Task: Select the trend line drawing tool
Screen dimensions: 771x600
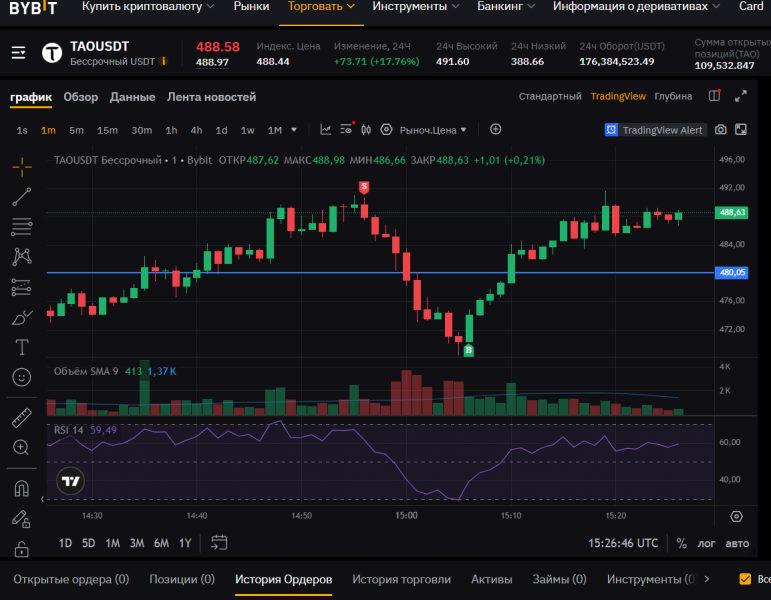Action: click(22, 197)
